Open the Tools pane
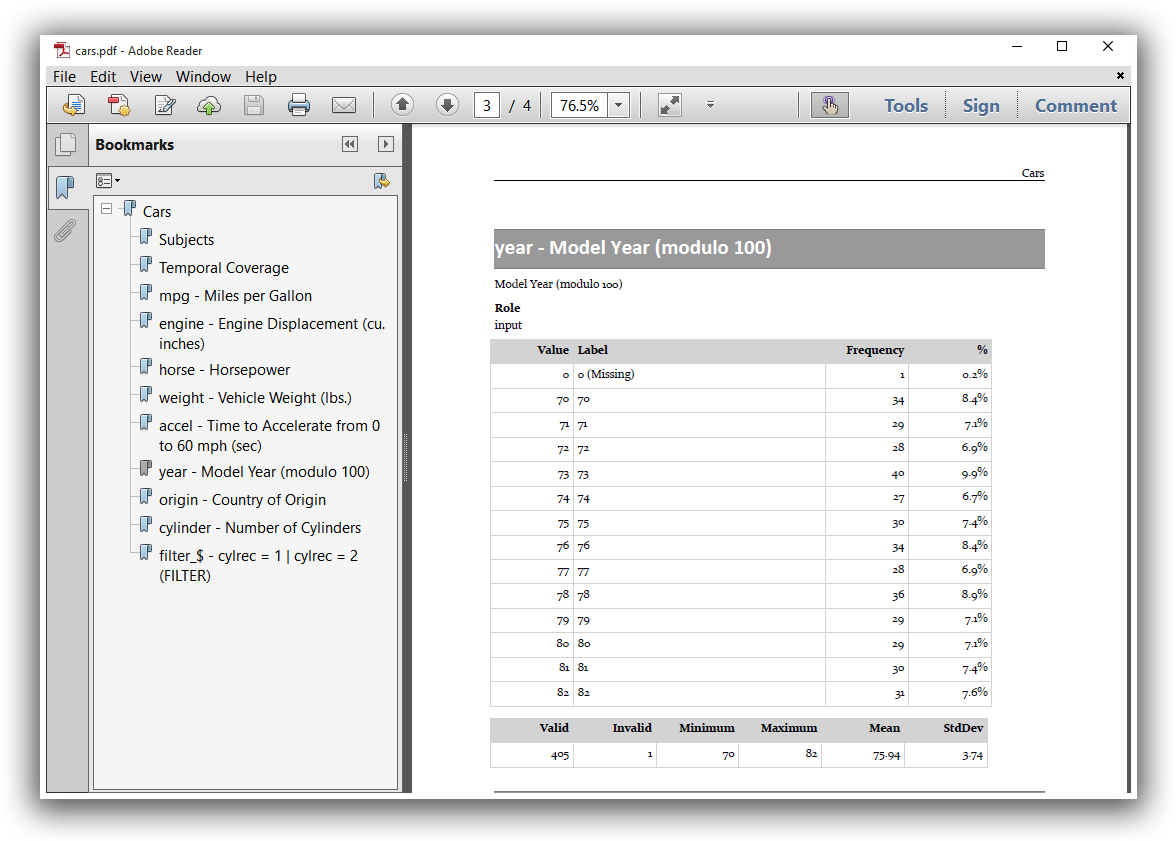The image size is (1176, 841). click(905, 105)
